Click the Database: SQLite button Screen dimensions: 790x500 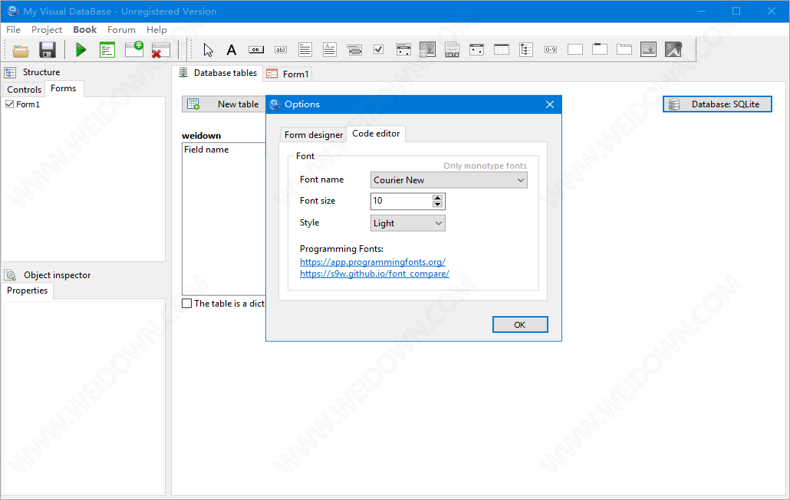tap(717, 104)
